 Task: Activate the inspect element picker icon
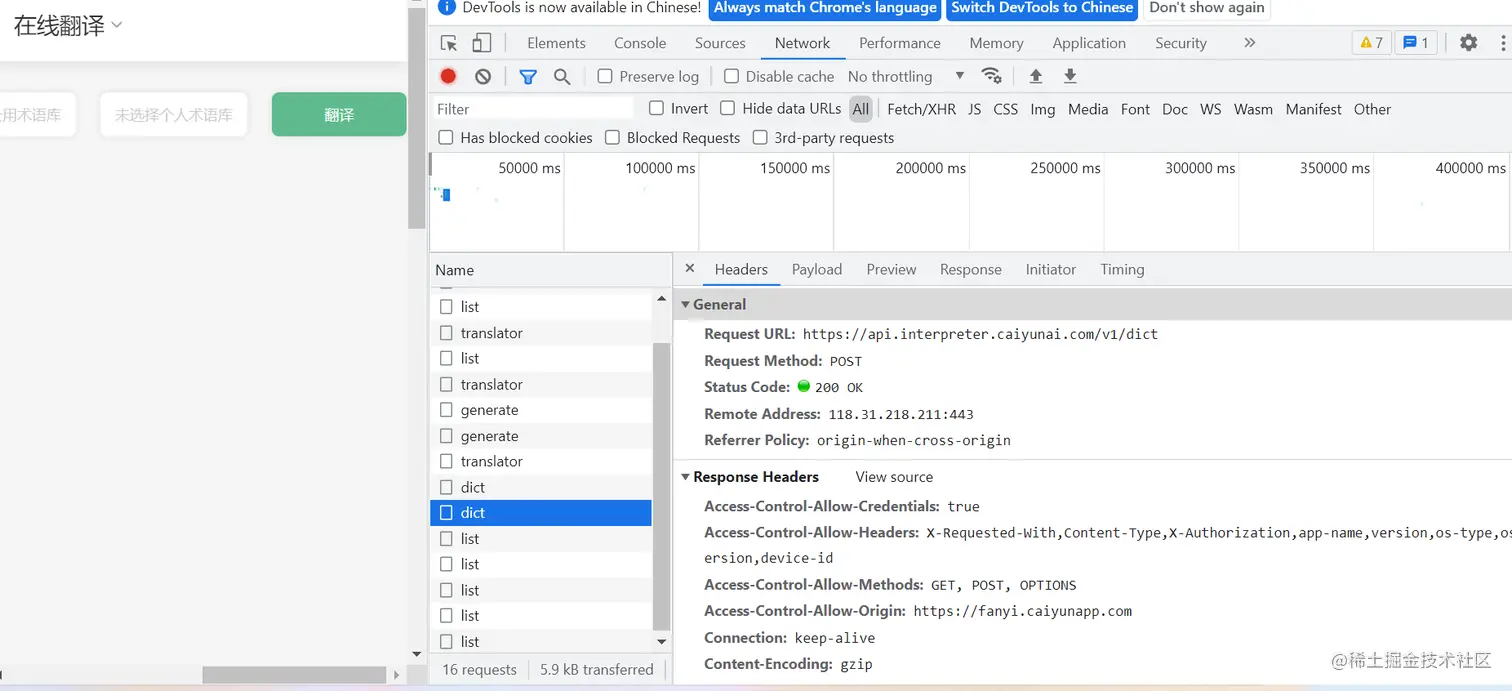coord(449,43)
